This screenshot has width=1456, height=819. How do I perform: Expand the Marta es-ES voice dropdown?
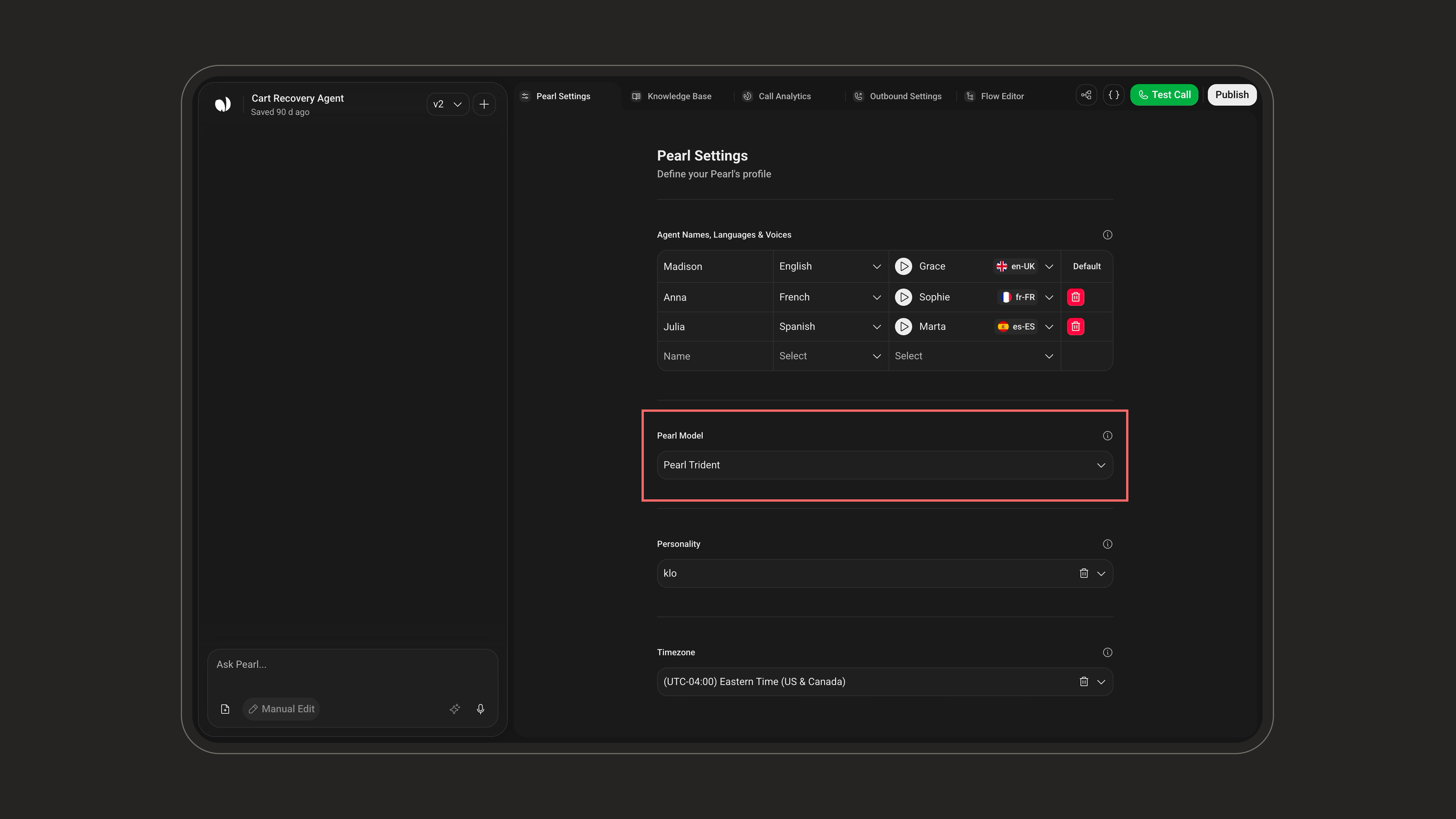1049,327
